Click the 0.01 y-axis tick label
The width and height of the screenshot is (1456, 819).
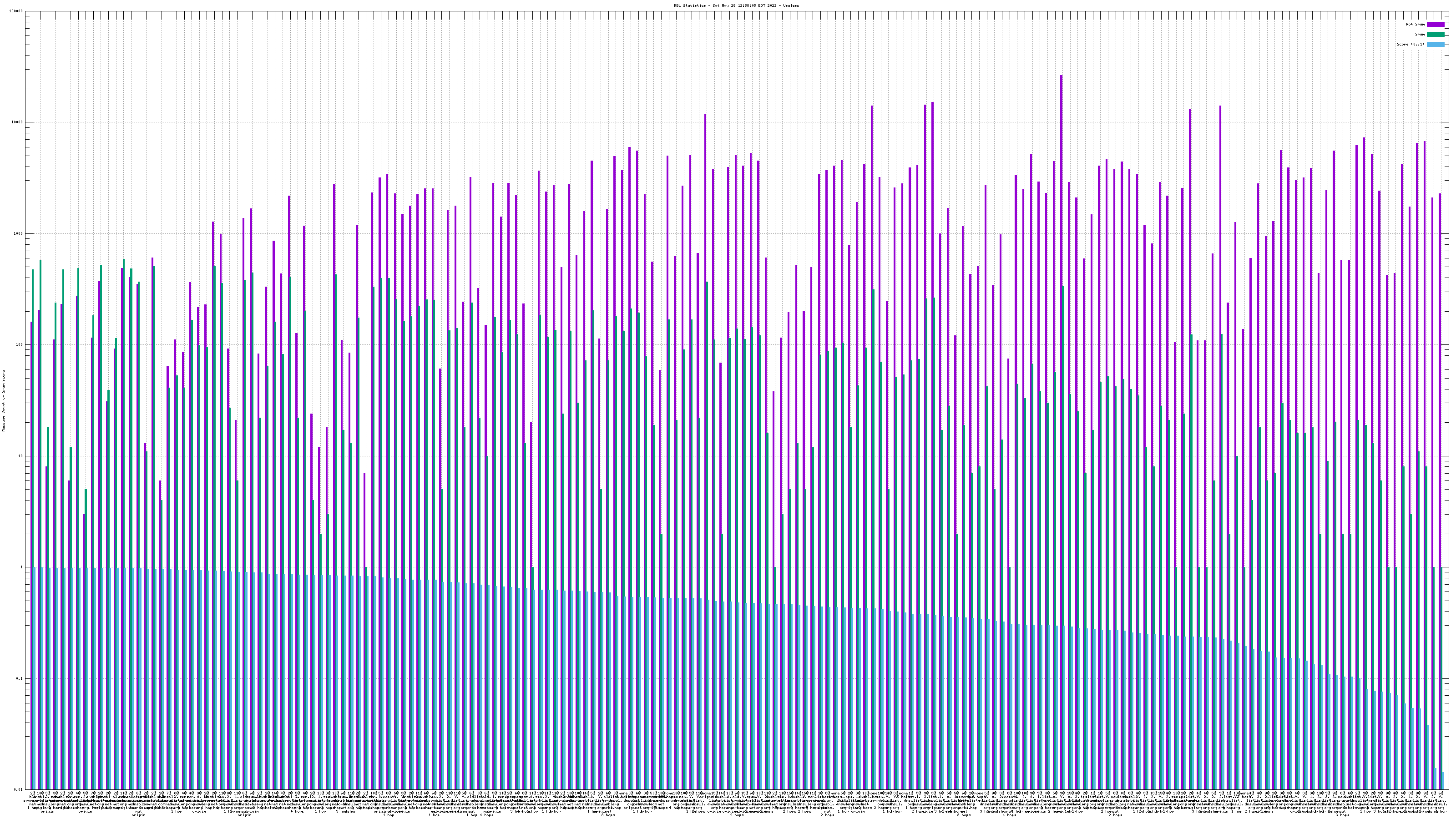(19, 789)
